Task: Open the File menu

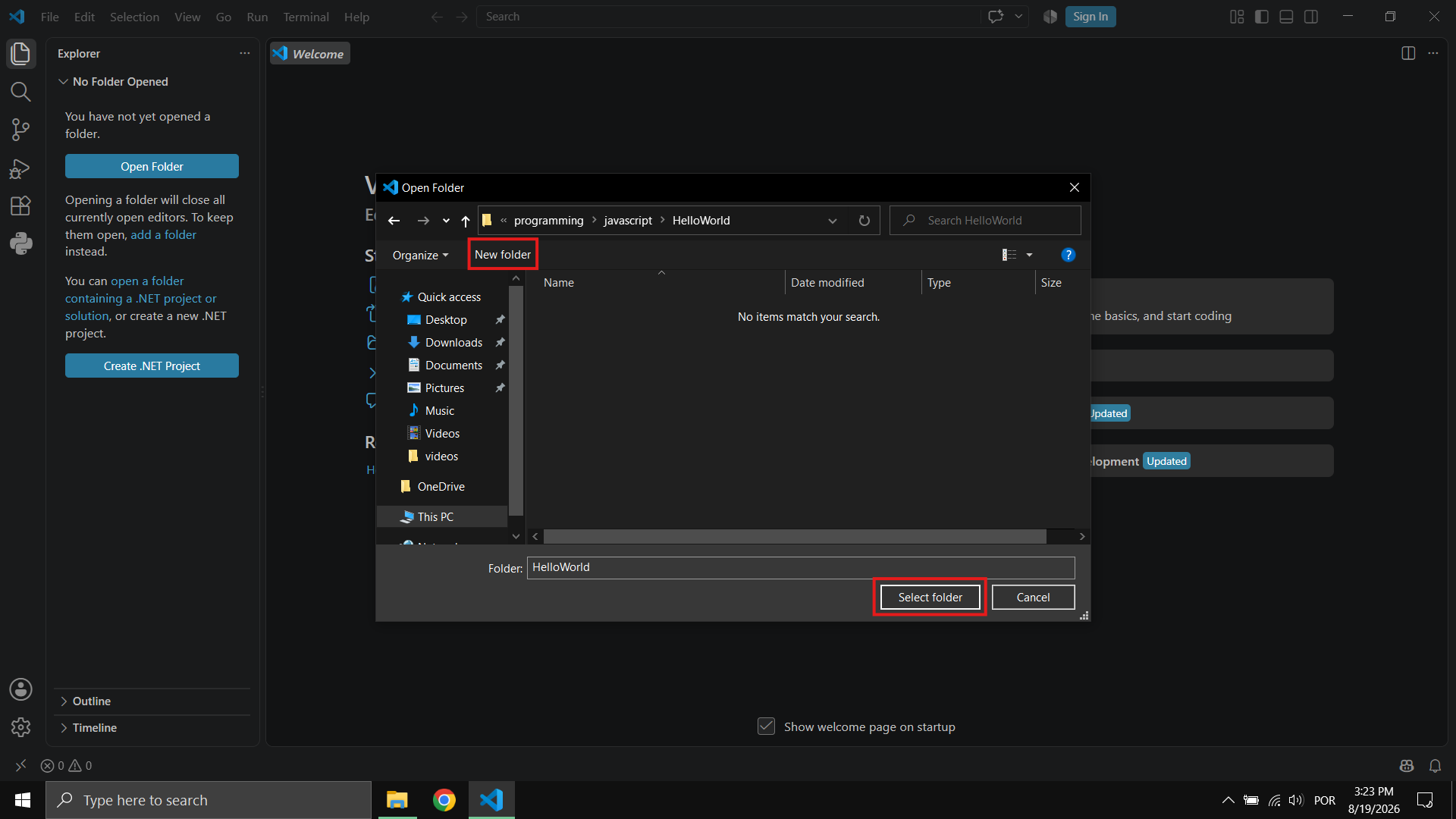Action: click(50, 17)
